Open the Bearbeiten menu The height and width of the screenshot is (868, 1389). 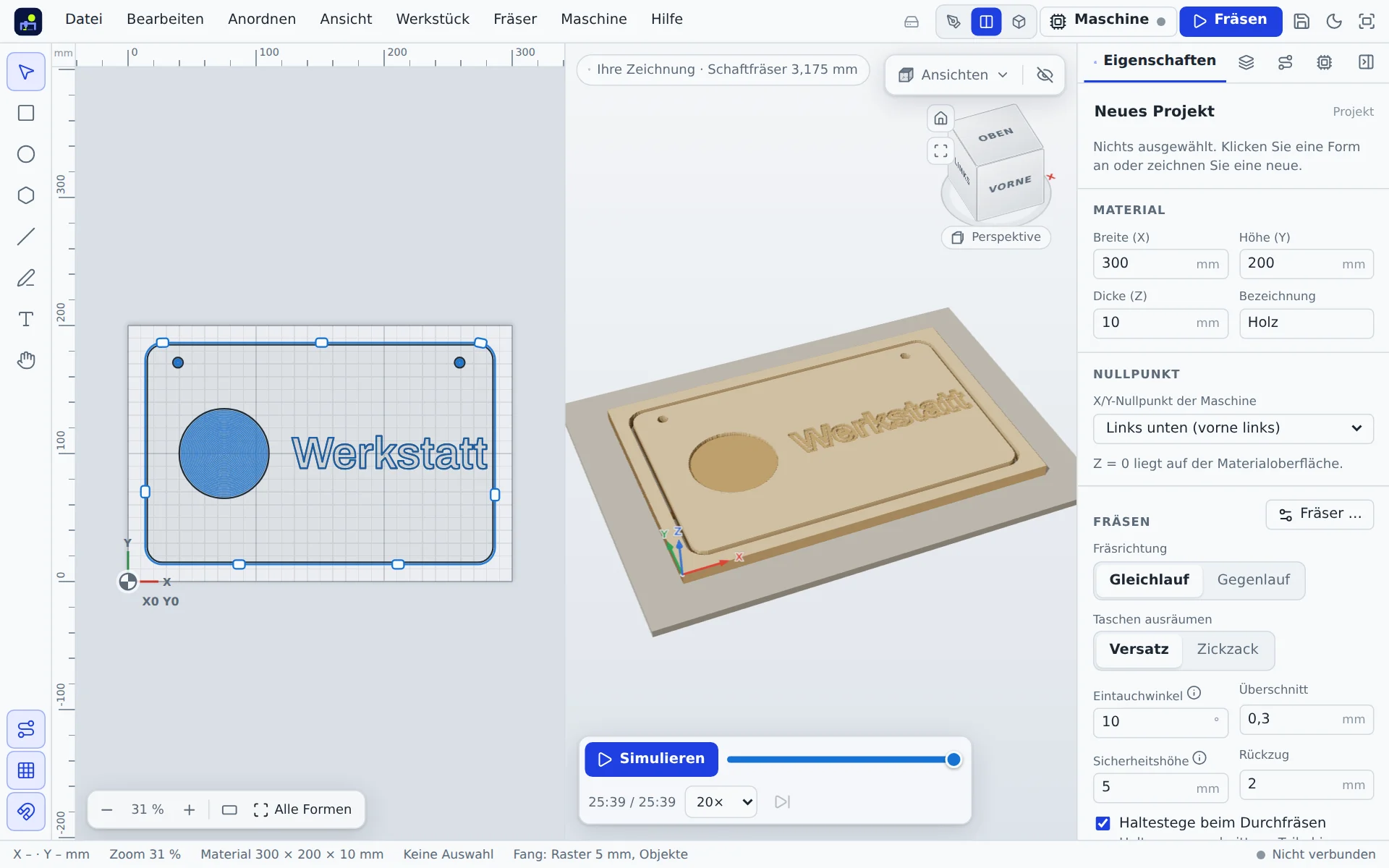(x=165, y=20)
